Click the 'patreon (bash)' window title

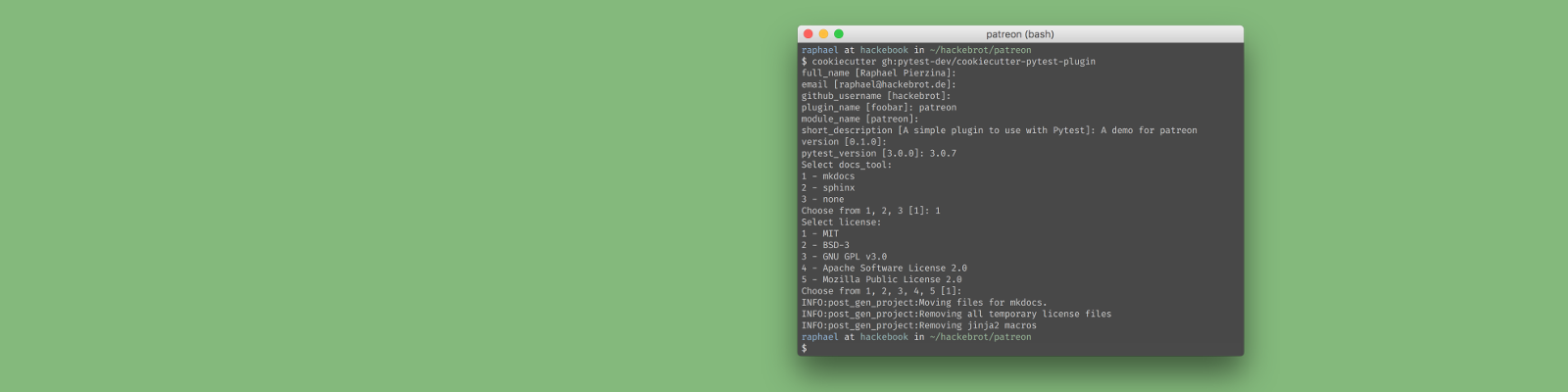pyautogui.click(x=1020, y=34)
